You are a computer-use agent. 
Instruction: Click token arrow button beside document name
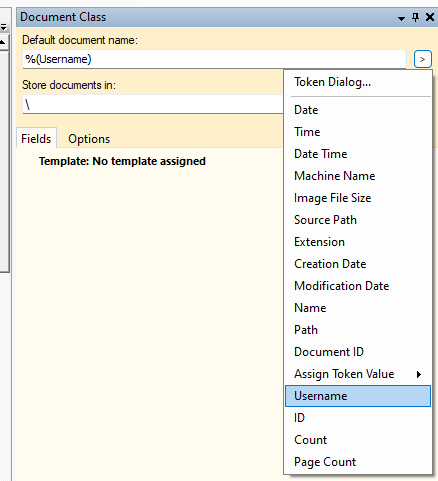click(423, 59)
